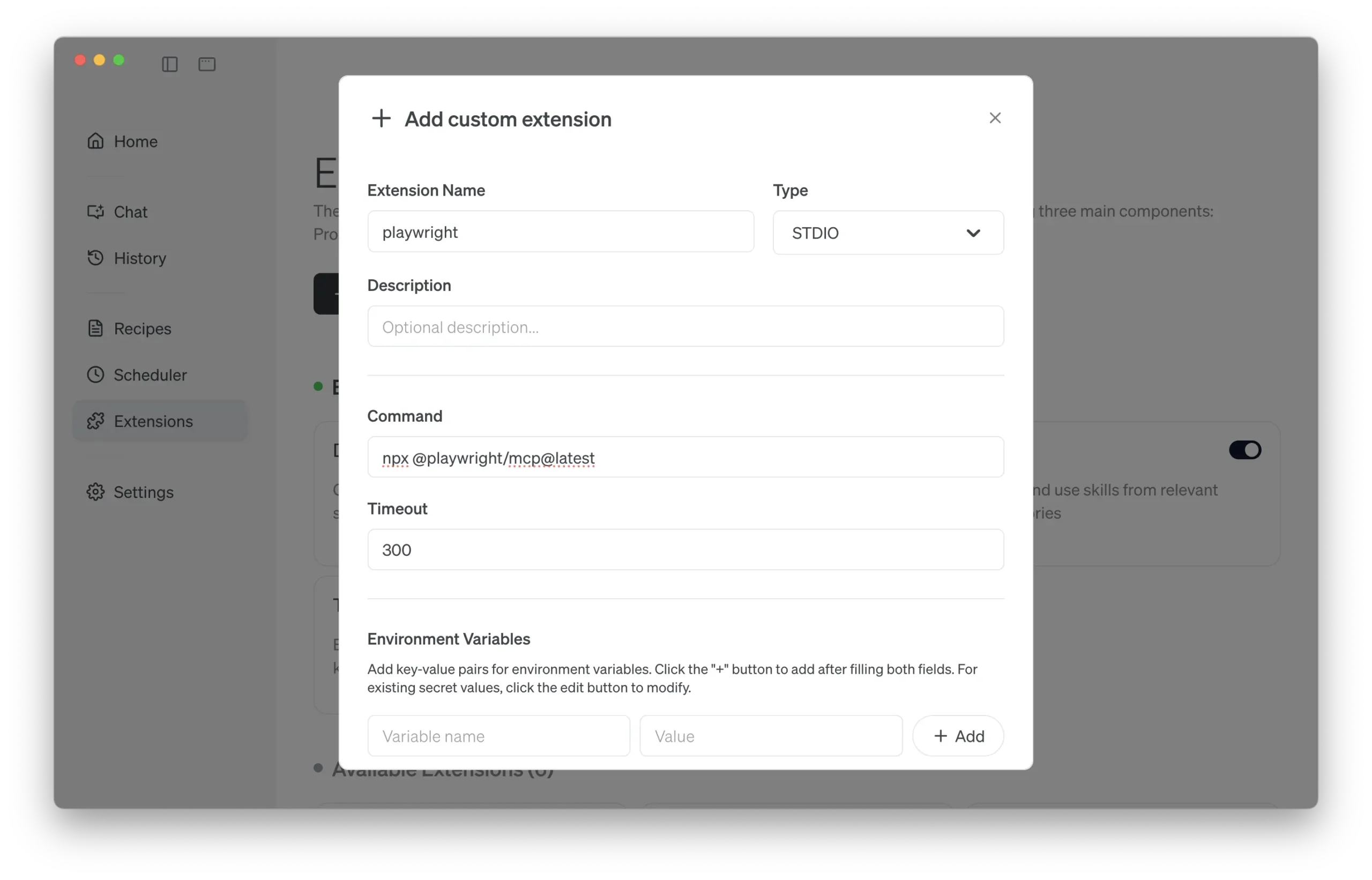The image size is (1372, 880).
Task: Open Recipes from the sidebar
Action: (142, 329)
